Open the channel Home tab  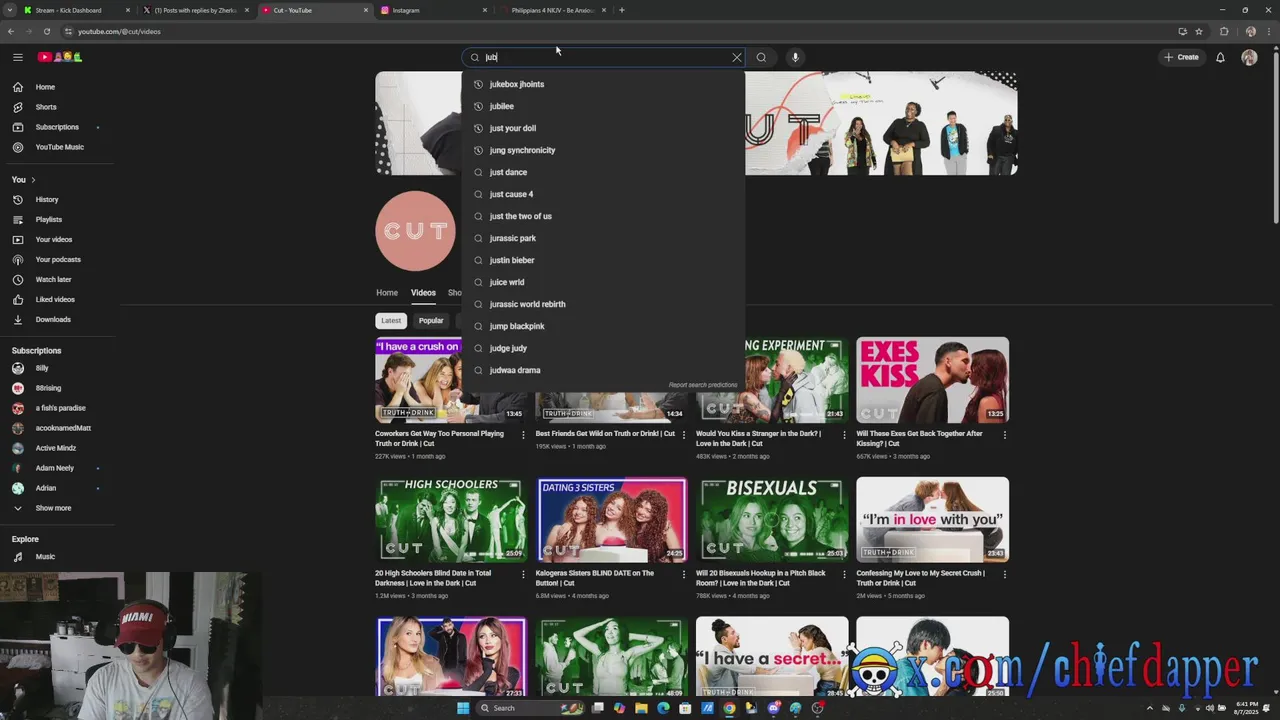click(x=387, y=293)
